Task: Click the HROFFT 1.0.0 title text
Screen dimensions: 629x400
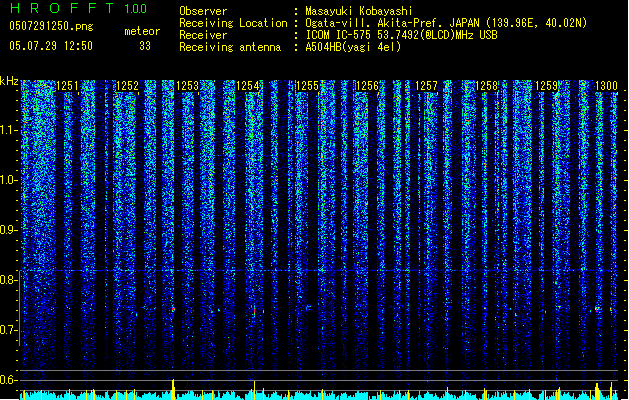Action: 78,8
